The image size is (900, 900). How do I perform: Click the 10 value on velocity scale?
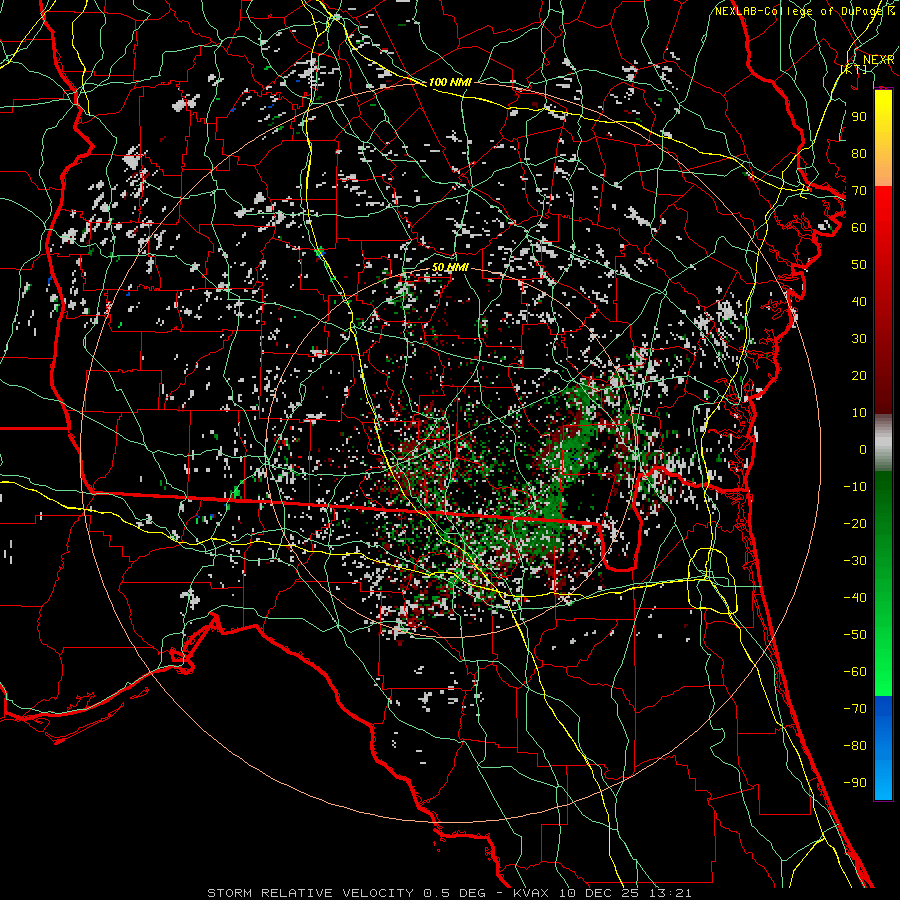point(859,413)
